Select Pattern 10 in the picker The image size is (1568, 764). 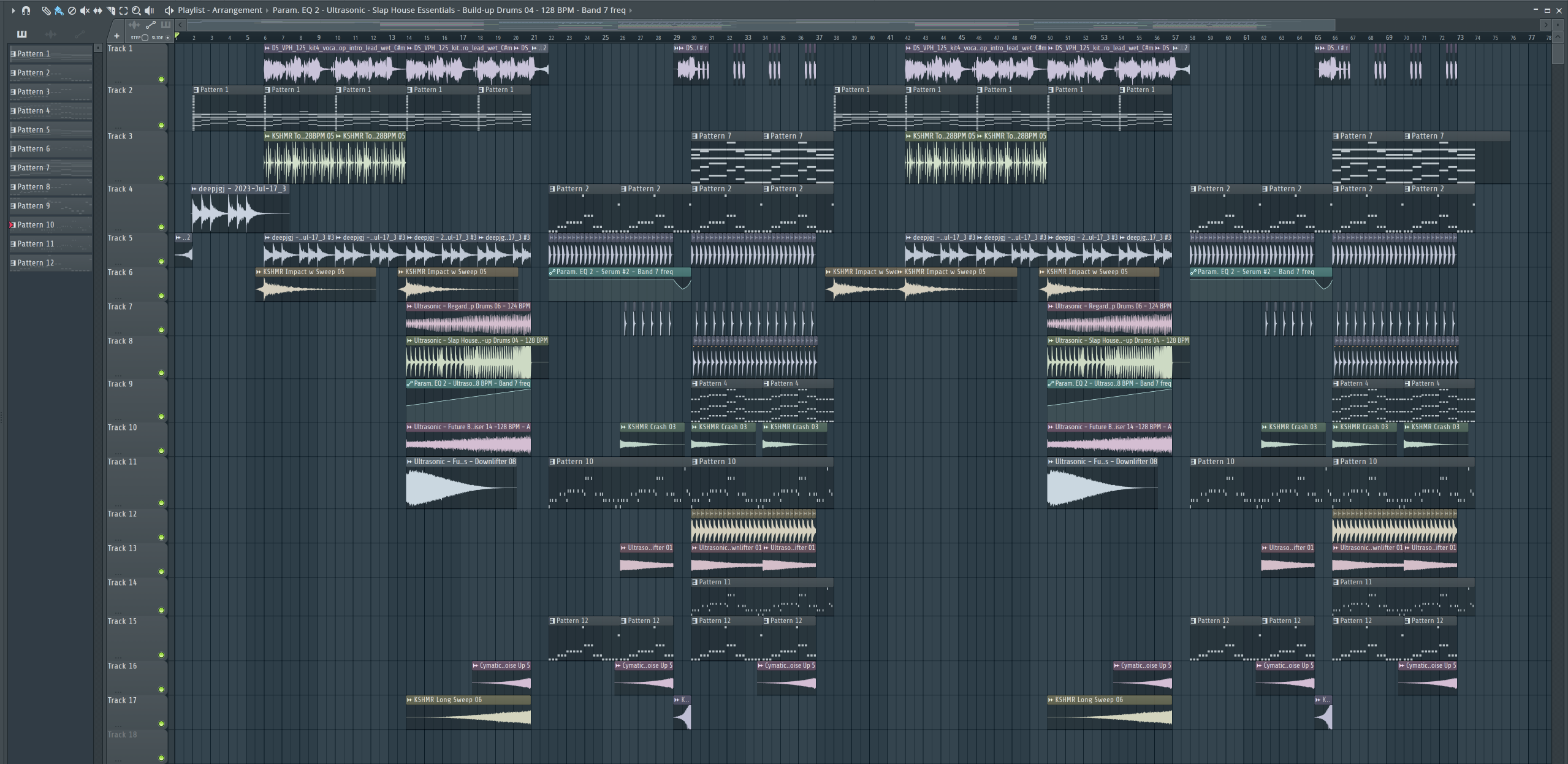51,225
